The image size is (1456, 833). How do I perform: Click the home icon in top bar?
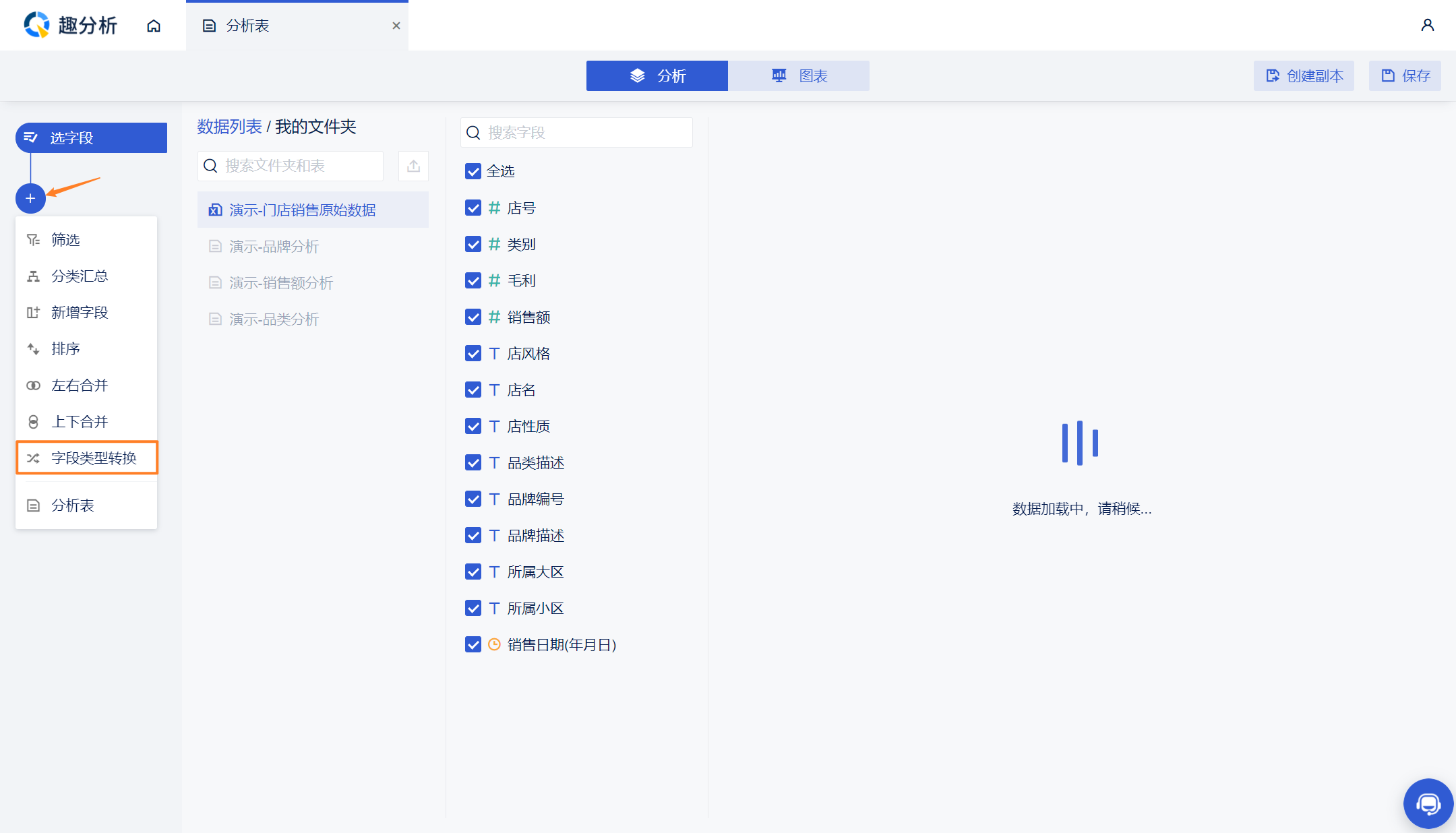click(154, 26)
